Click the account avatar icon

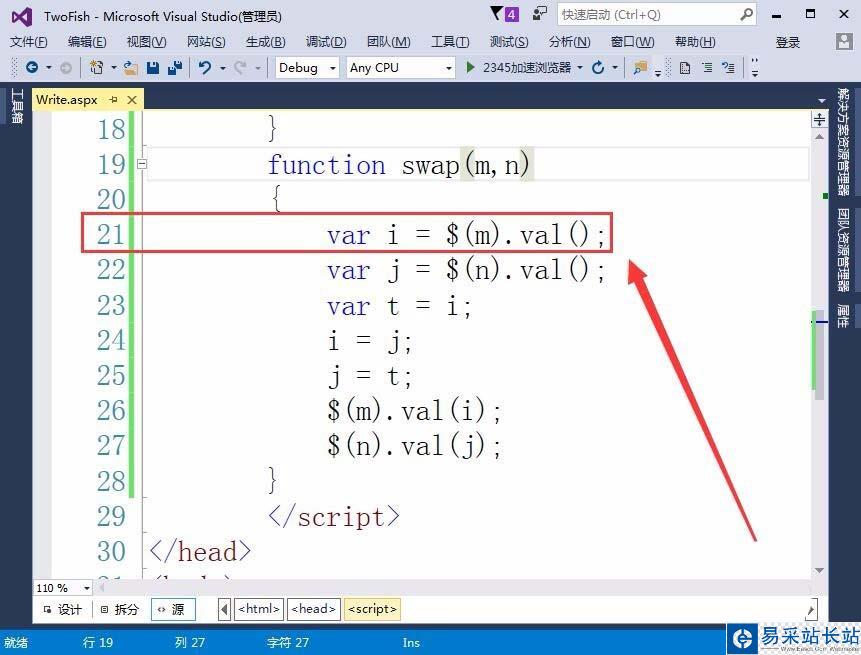point(843,41)
